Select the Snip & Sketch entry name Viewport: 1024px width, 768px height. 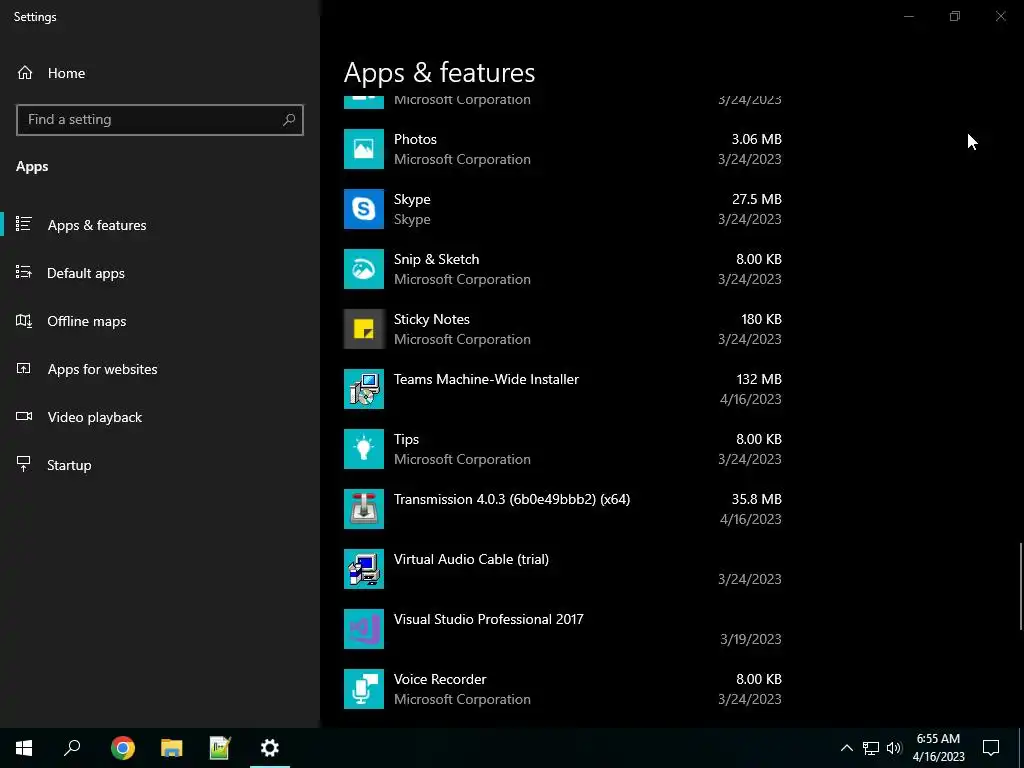click(x=436, y=259)
